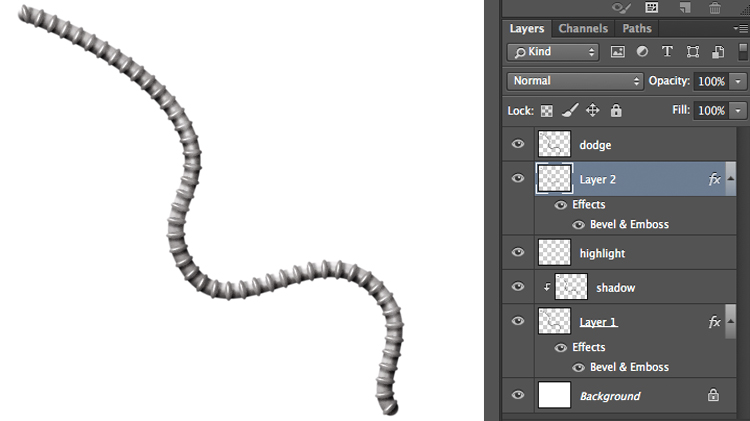Click the shadow clipping mask arrow icon
This screenshot has height=421, width=750.
pos(547,287)
